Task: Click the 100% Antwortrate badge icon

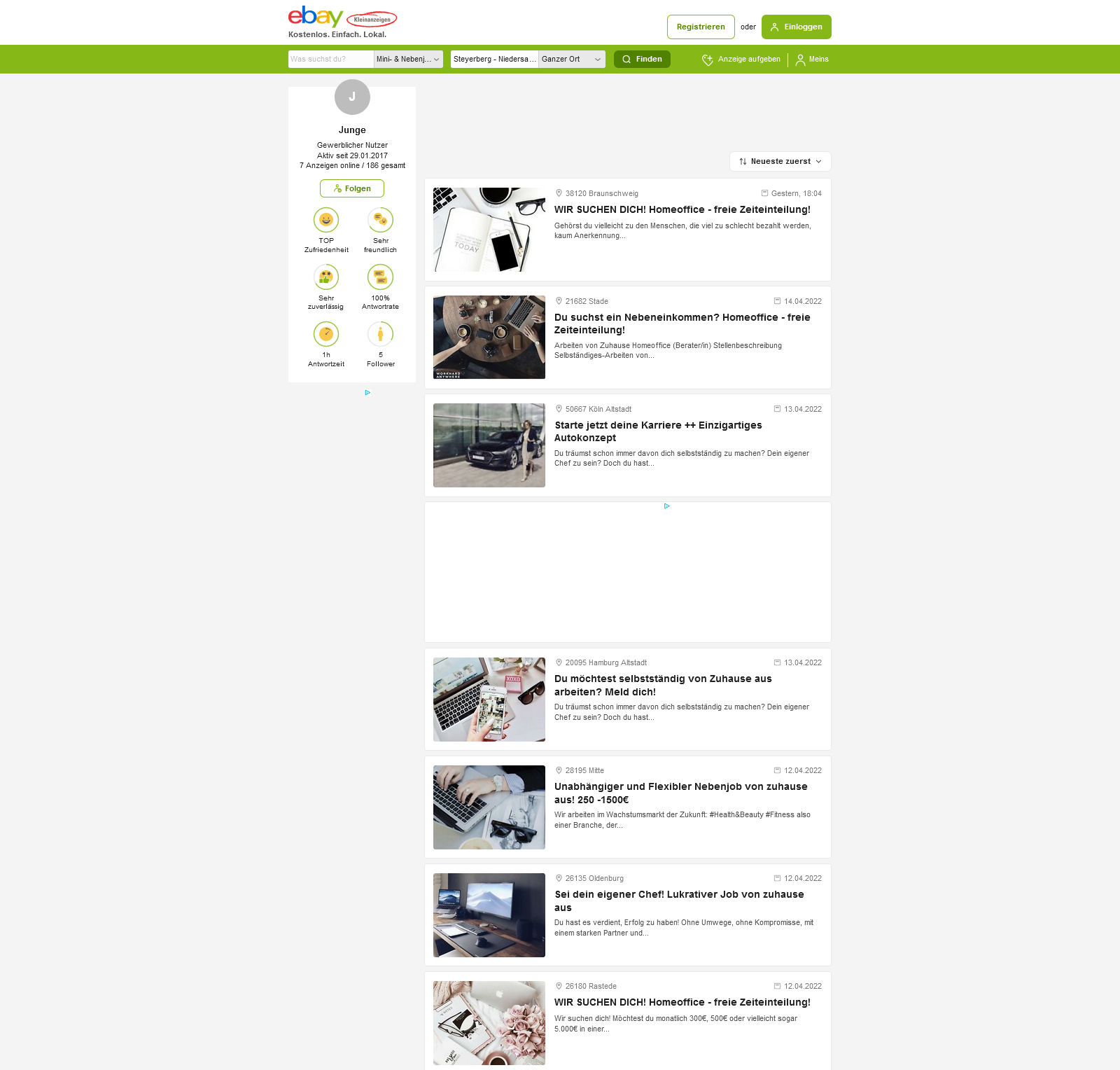Action: (381, 277)
